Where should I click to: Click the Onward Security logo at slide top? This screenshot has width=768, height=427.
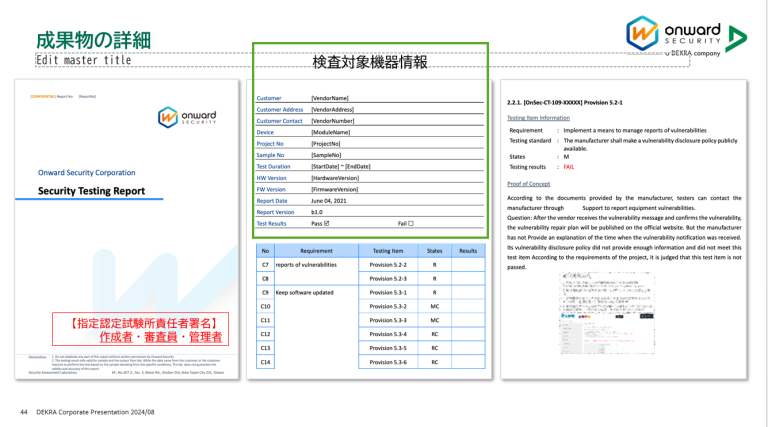click(x=673, y=34)
